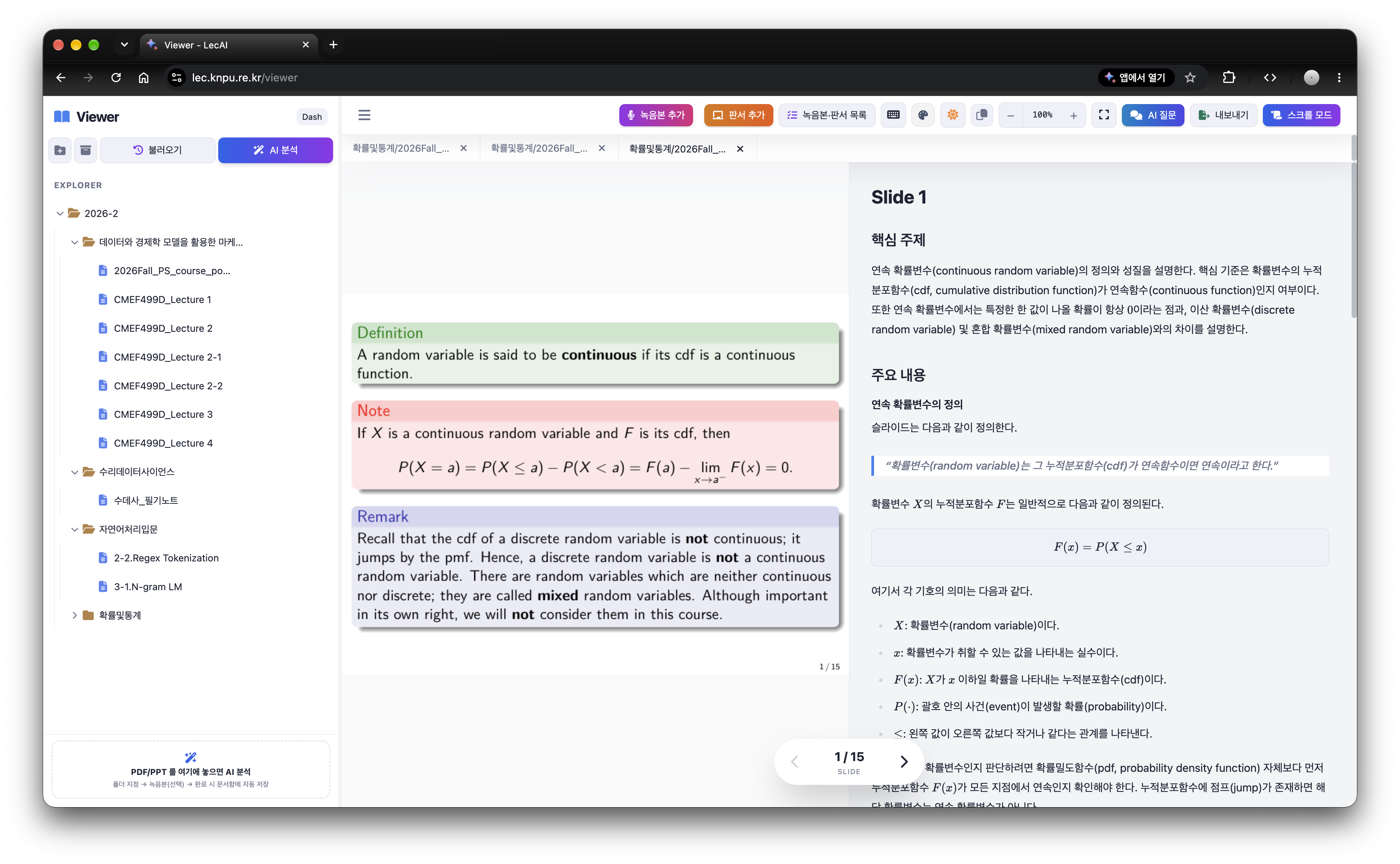Viewport: 1400px width, 864px height.
Task: Open the browser three-dot menu
Action: [x=1339, y=78]
